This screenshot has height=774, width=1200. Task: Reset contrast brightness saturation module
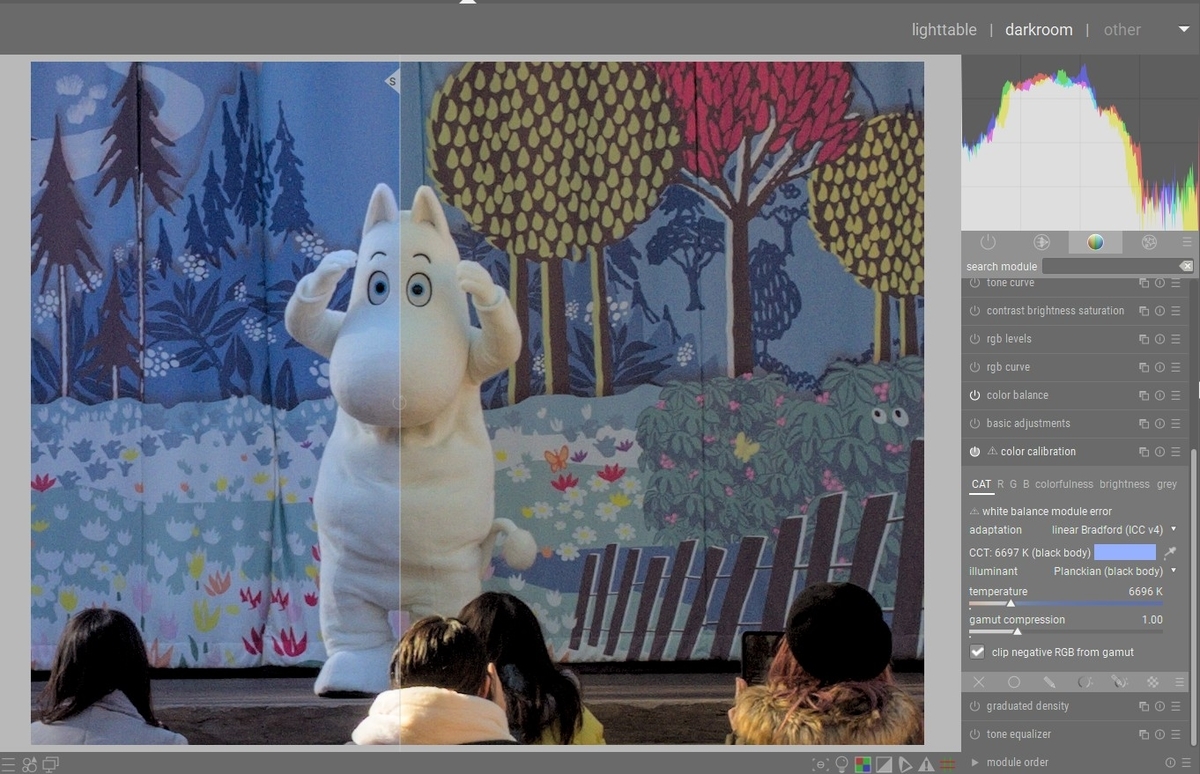(x=1160, y=311)
